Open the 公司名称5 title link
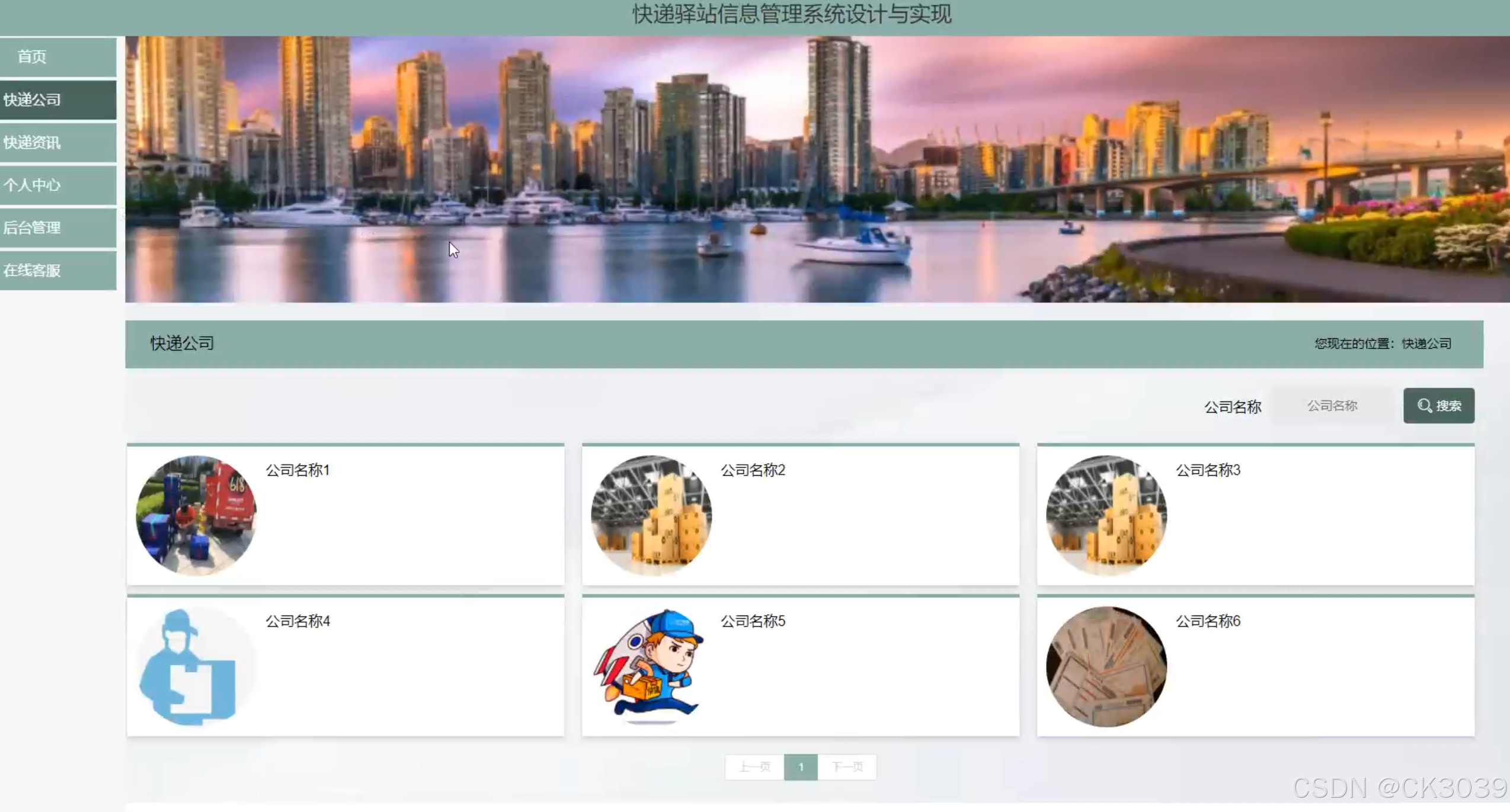The height and width of the screenshot is (812, 1510). click(753, 621)
